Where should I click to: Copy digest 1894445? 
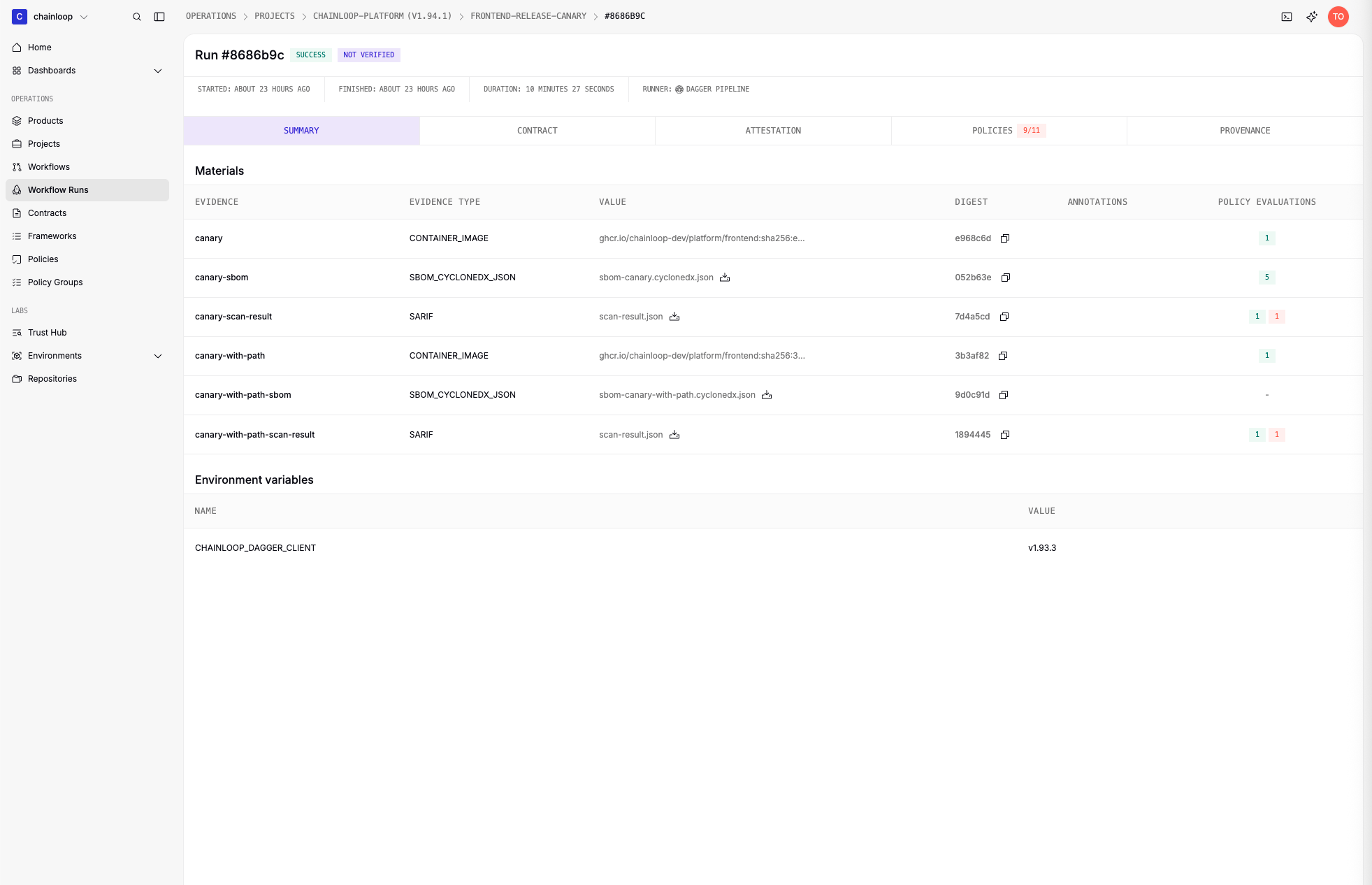pos(1005,435)
